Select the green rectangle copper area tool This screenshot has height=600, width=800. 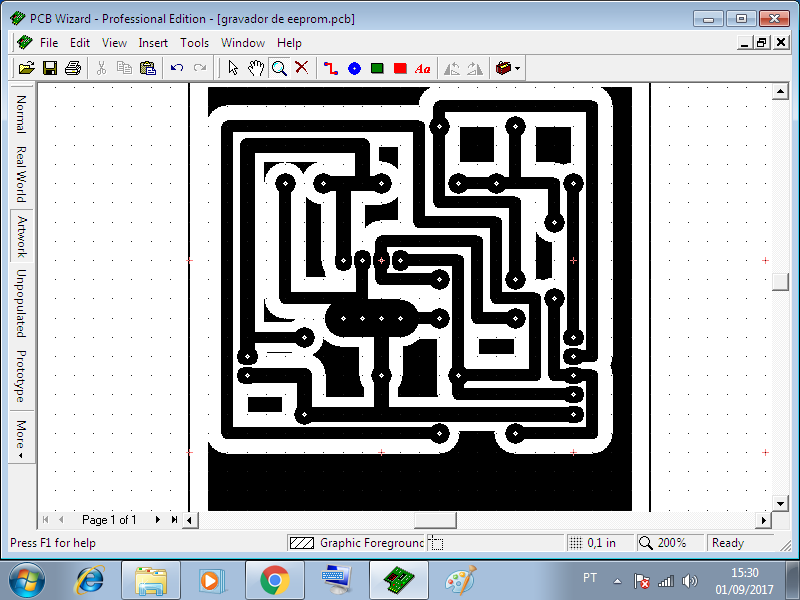[377, 68]
